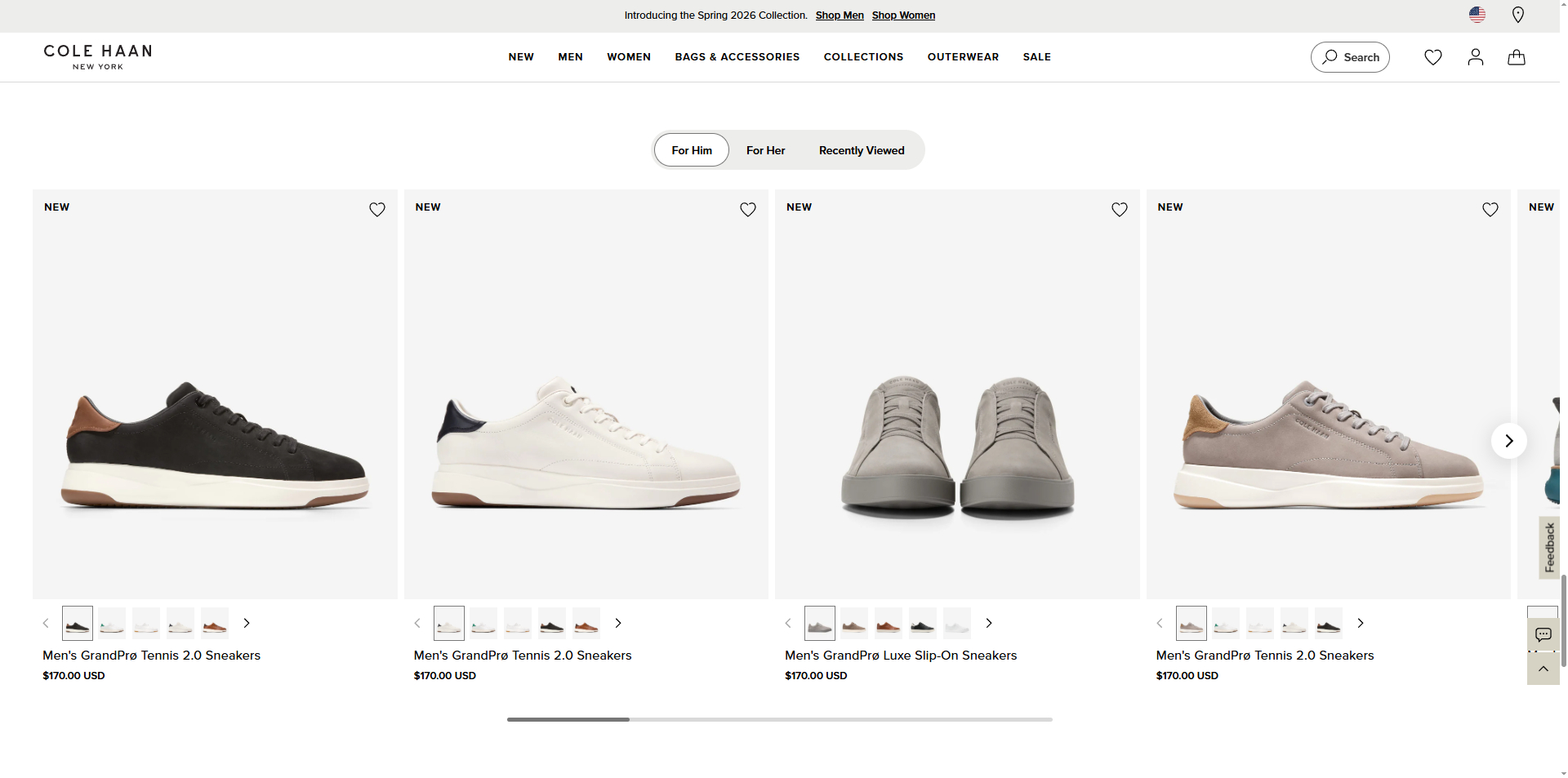1568x778 pixels.
Task: Open the chat assistant bubble
Action: point(1543,634)
